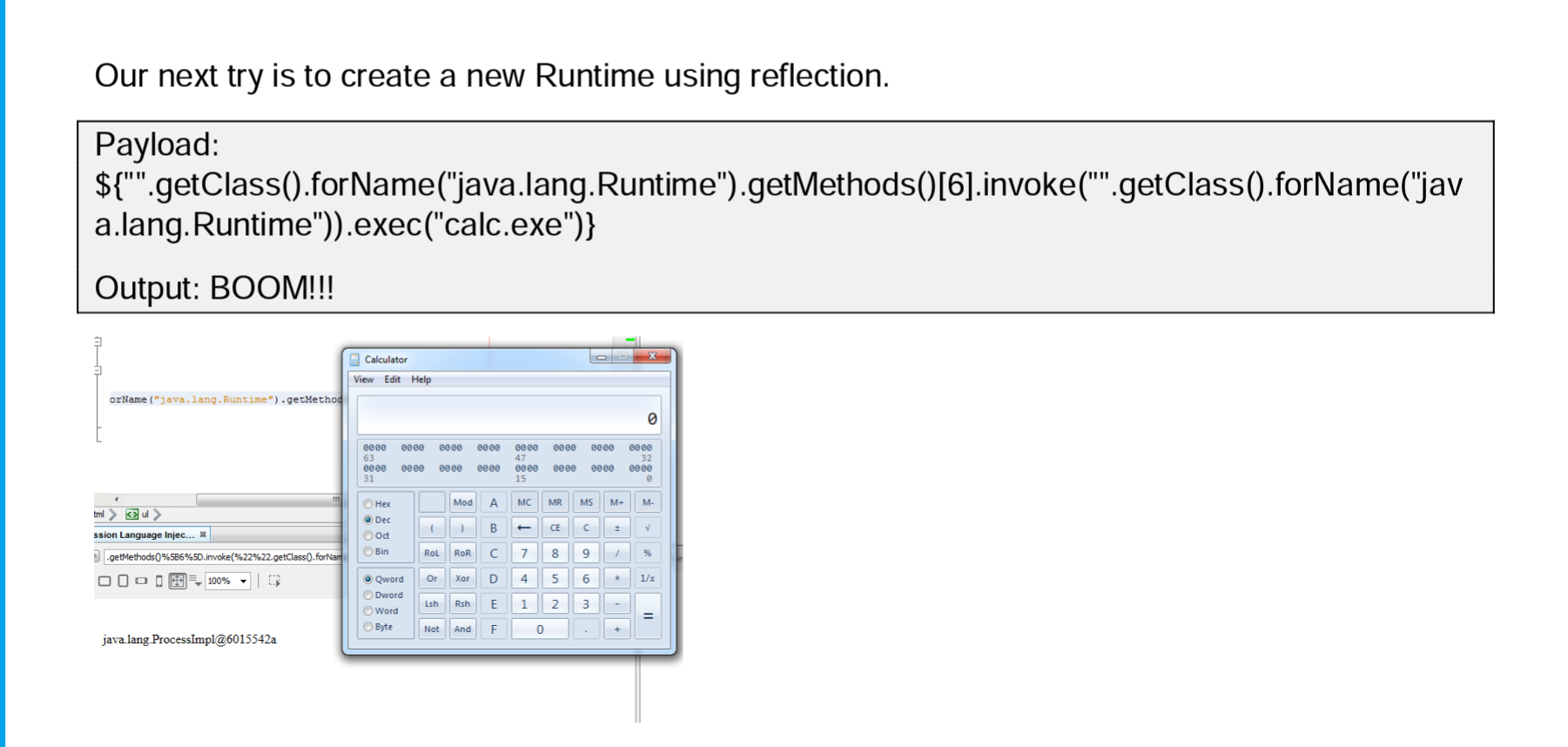
Task: Choose the Oct radio option
Action: click(368, 535)
